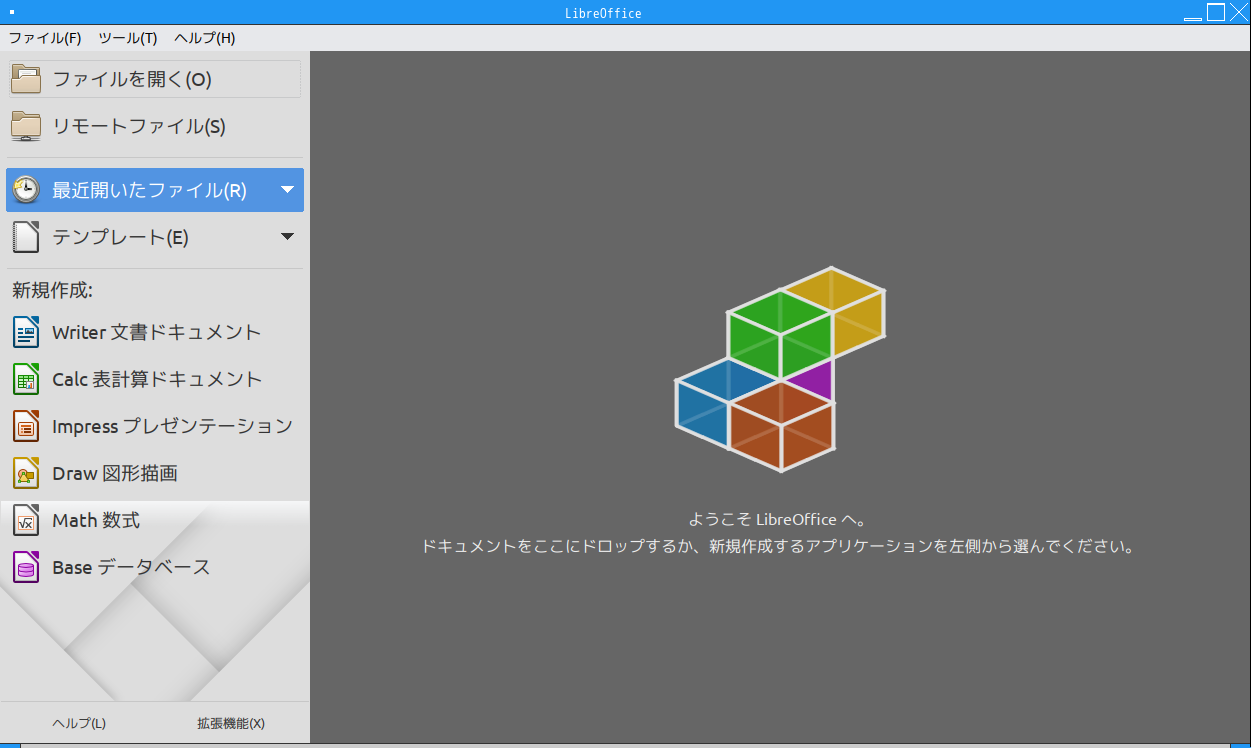Open the ツール(T) menu

click(128, 38)
